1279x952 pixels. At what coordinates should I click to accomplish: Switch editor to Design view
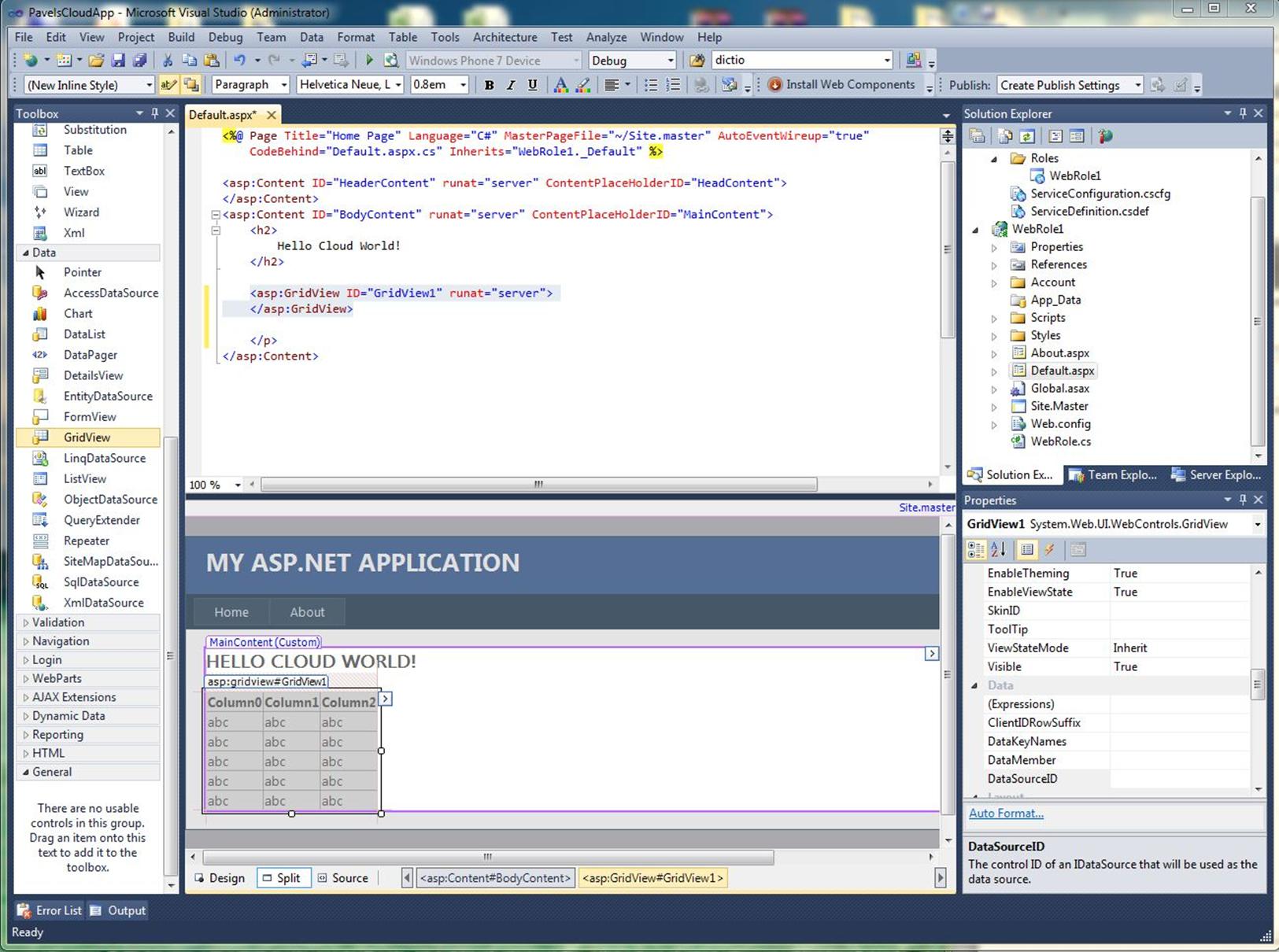point(220,878)
